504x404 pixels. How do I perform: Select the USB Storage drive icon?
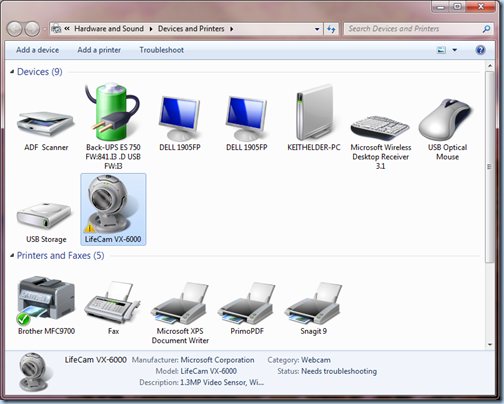click(44, 216)
